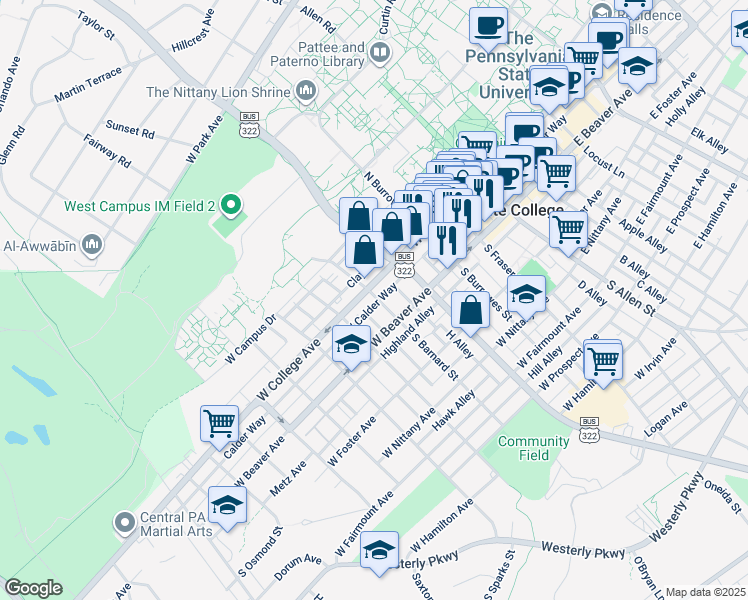The width and height of the screenshot is (748, 600).
Task: Open the shopping cart marker near E Nittany Ave
Action: point(568,228)
